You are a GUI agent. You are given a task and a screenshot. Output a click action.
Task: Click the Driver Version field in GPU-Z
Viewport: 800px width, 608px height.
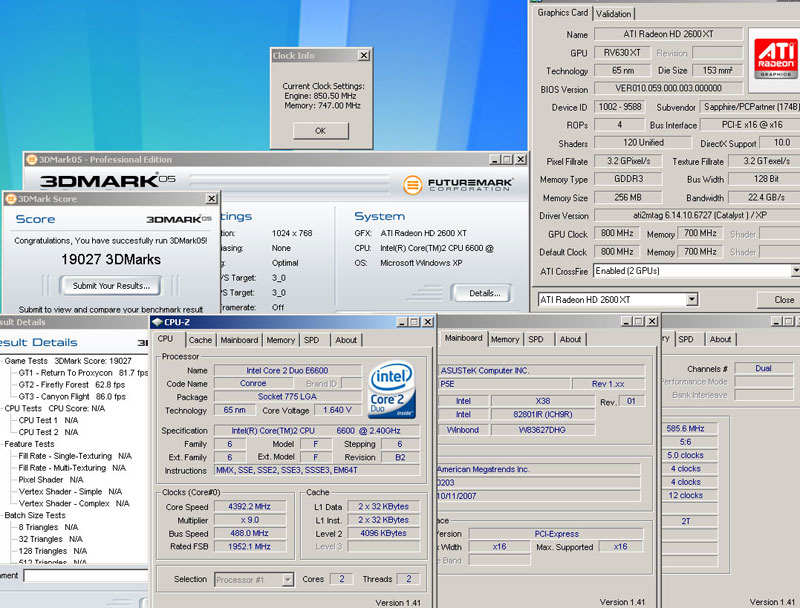point(697,215)
